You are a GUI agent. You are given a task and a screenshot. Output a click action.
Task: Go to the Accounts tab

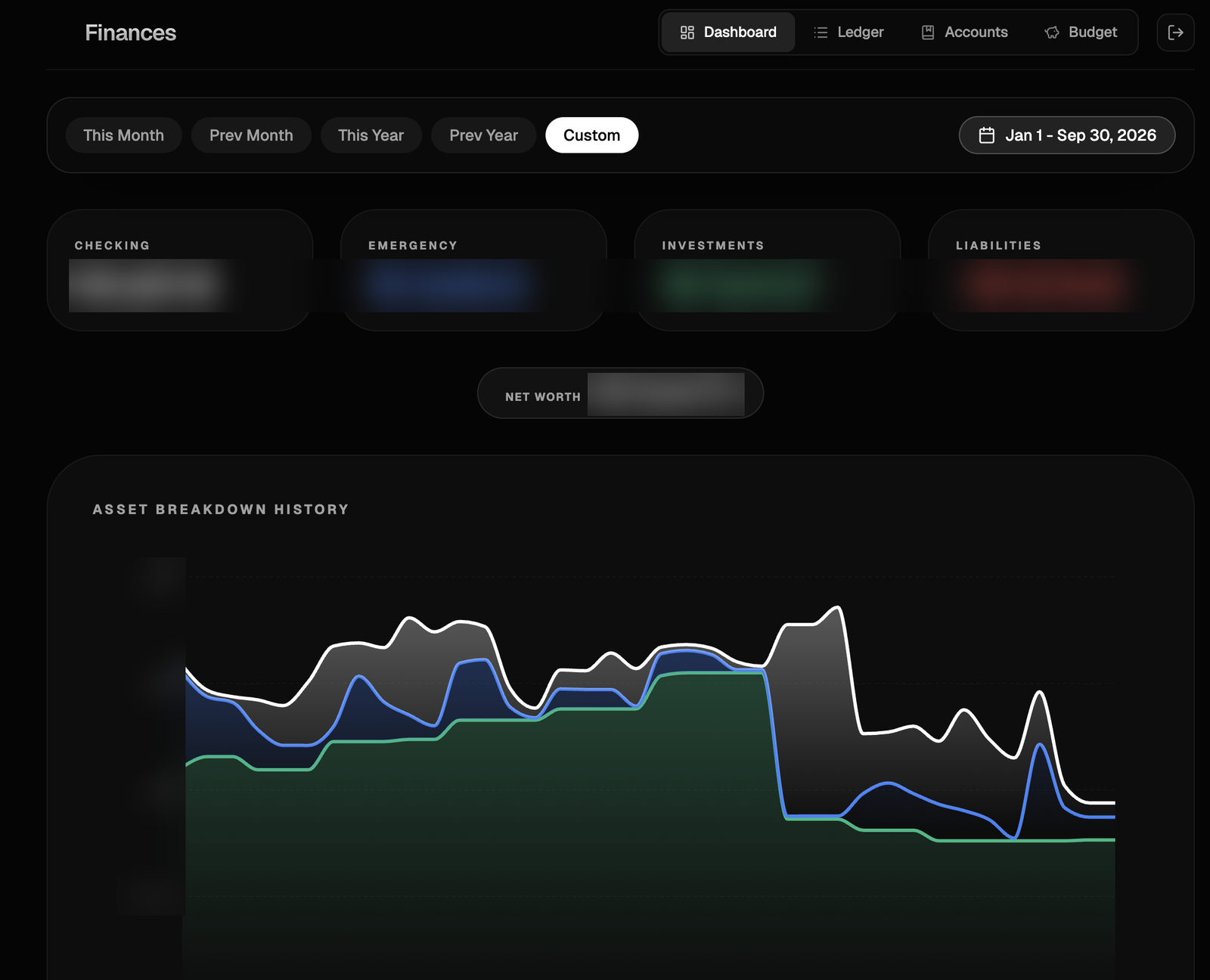tap(964, 33)
